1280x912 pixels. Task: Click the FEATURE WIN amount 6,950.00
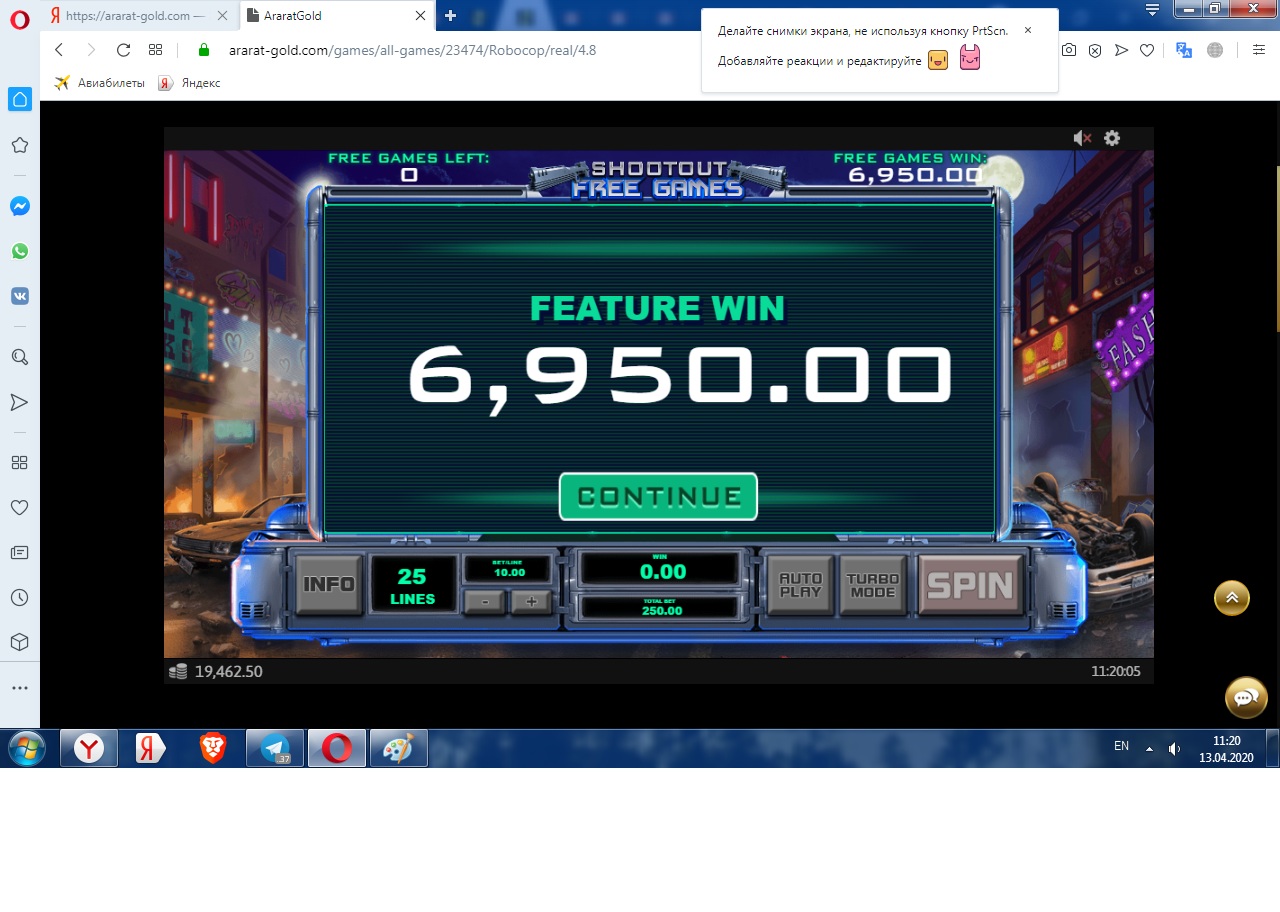[x=679, y=377]
